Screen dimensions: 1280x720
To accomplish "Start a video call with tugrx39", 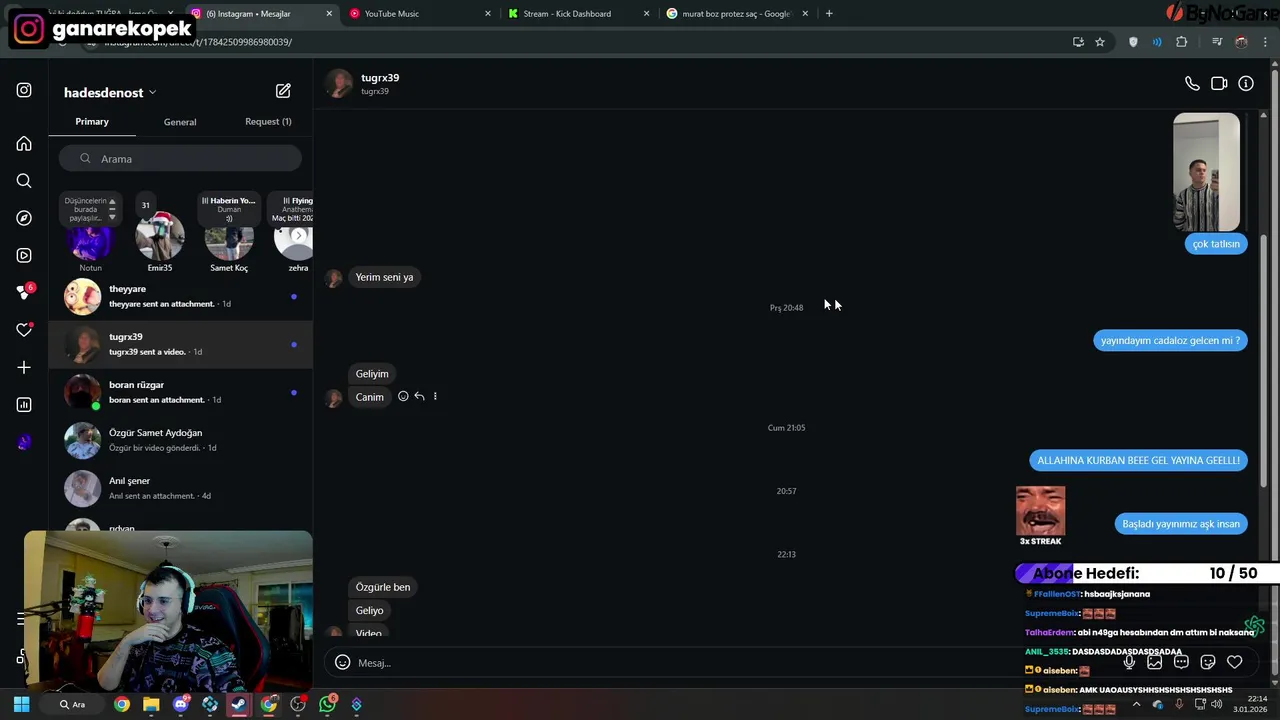I will pyautogui.click(x=1219, y=84).
